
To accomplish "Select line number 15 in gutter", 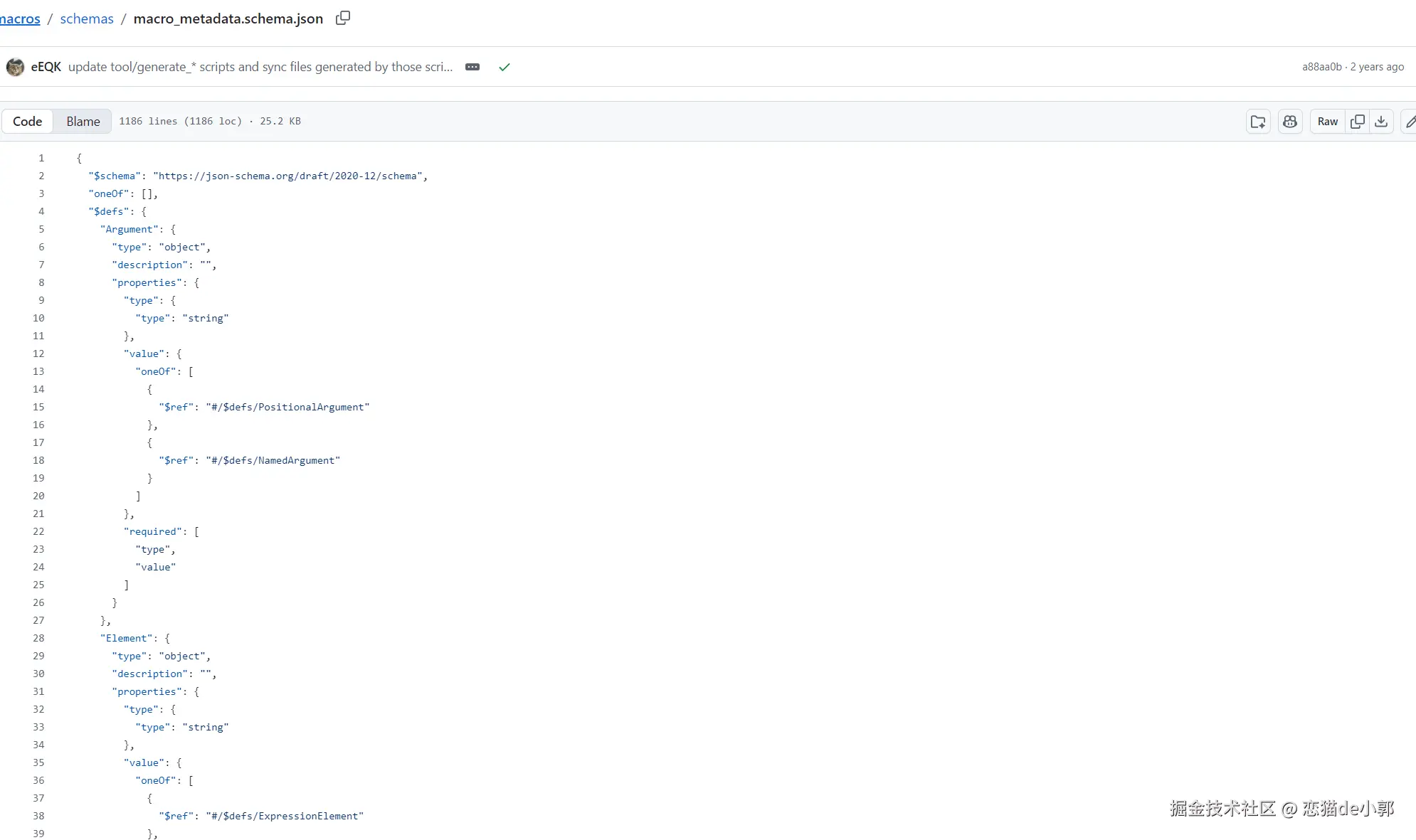I will click(x=38, y=407).
